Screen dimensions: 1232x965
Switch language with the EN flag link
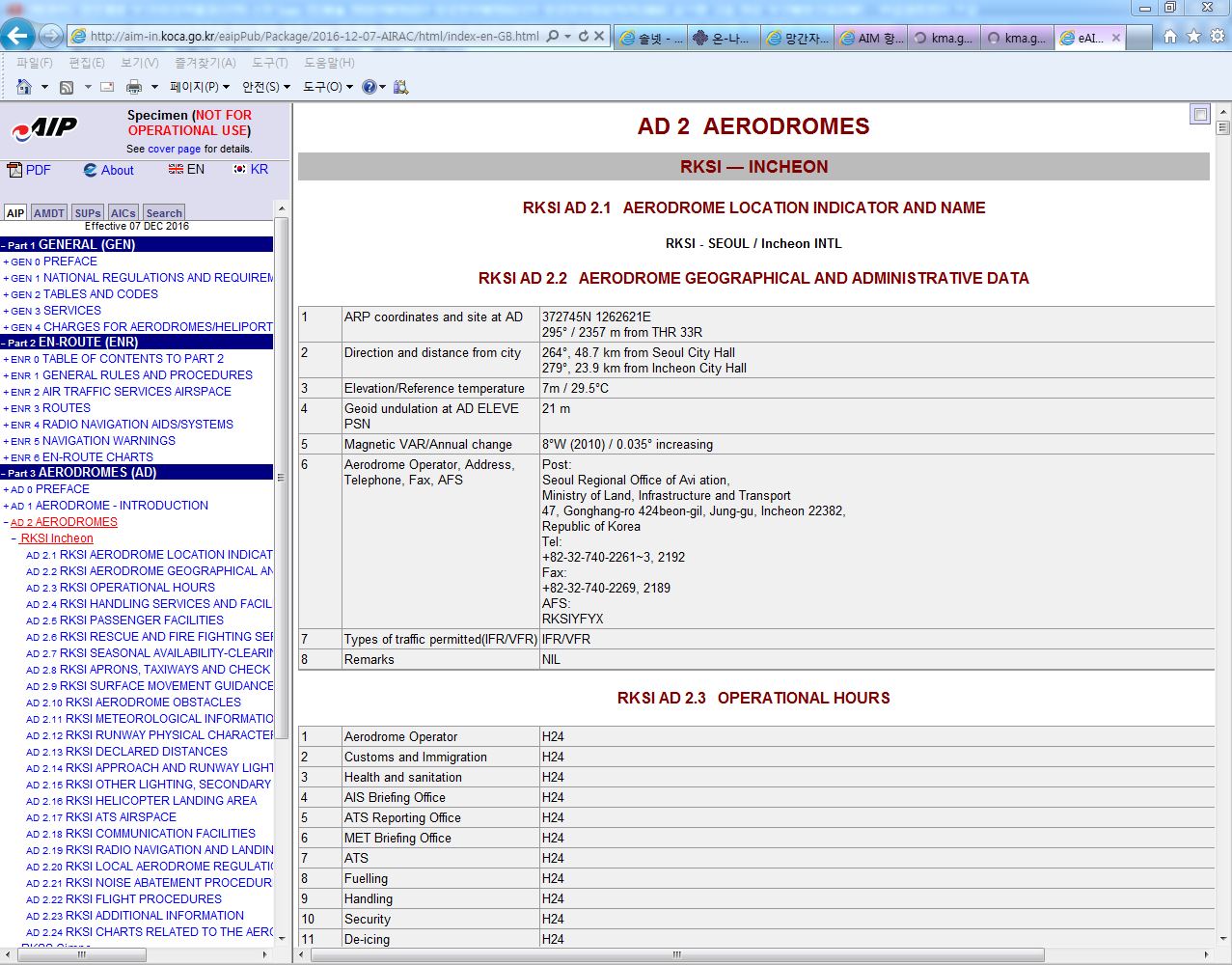tap(186, 169)
